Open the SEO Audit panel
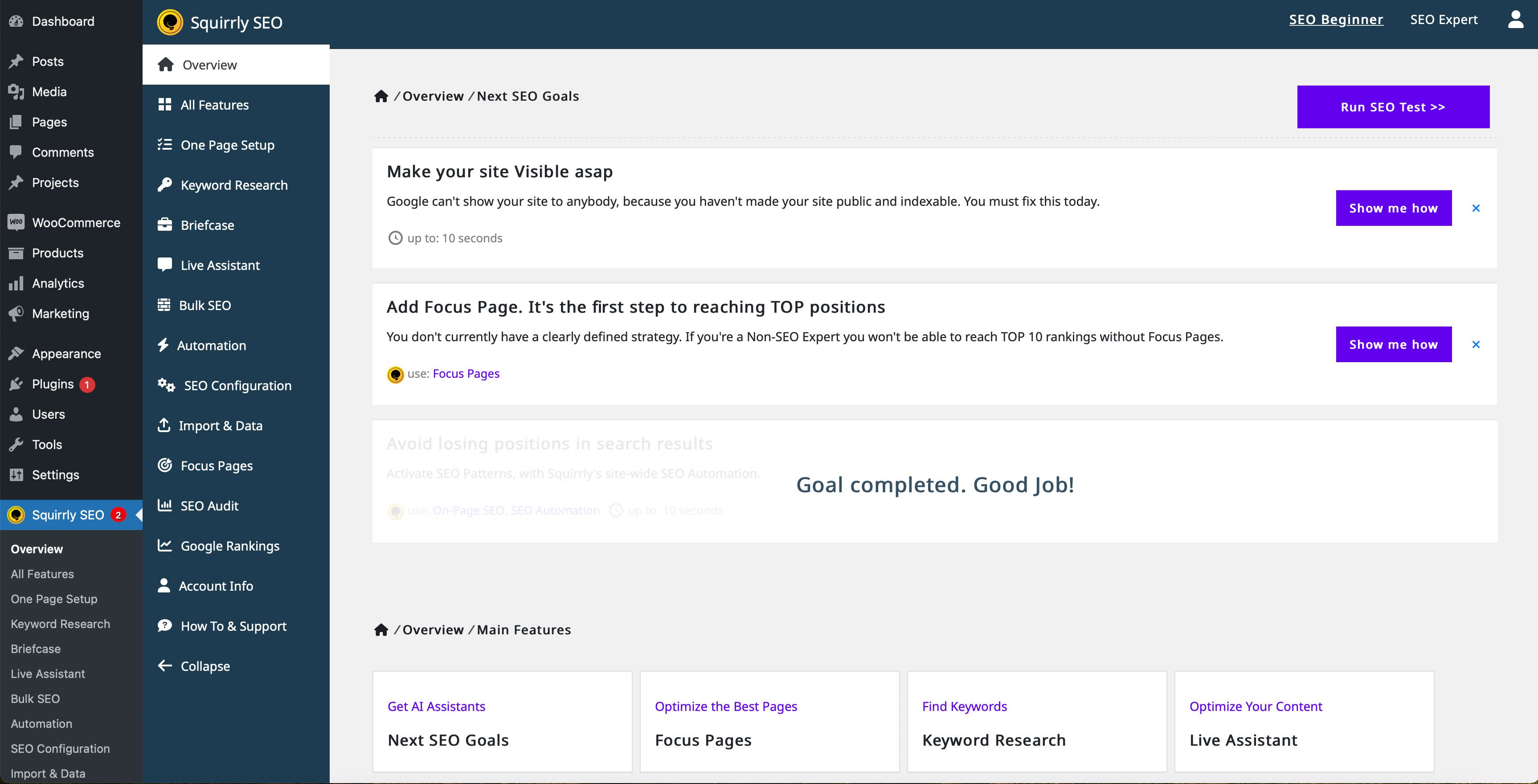Viewport: 1538px width, 784px height. click(209, 505)
